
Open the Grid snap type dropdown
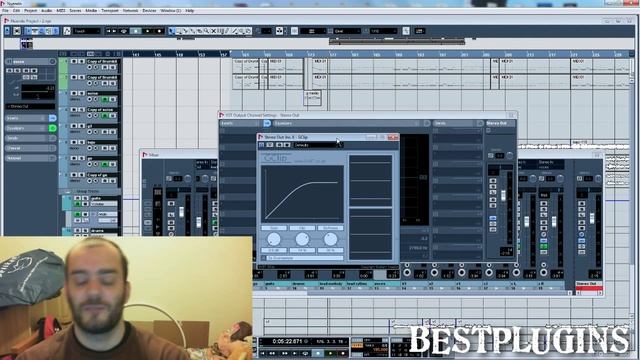347,31
